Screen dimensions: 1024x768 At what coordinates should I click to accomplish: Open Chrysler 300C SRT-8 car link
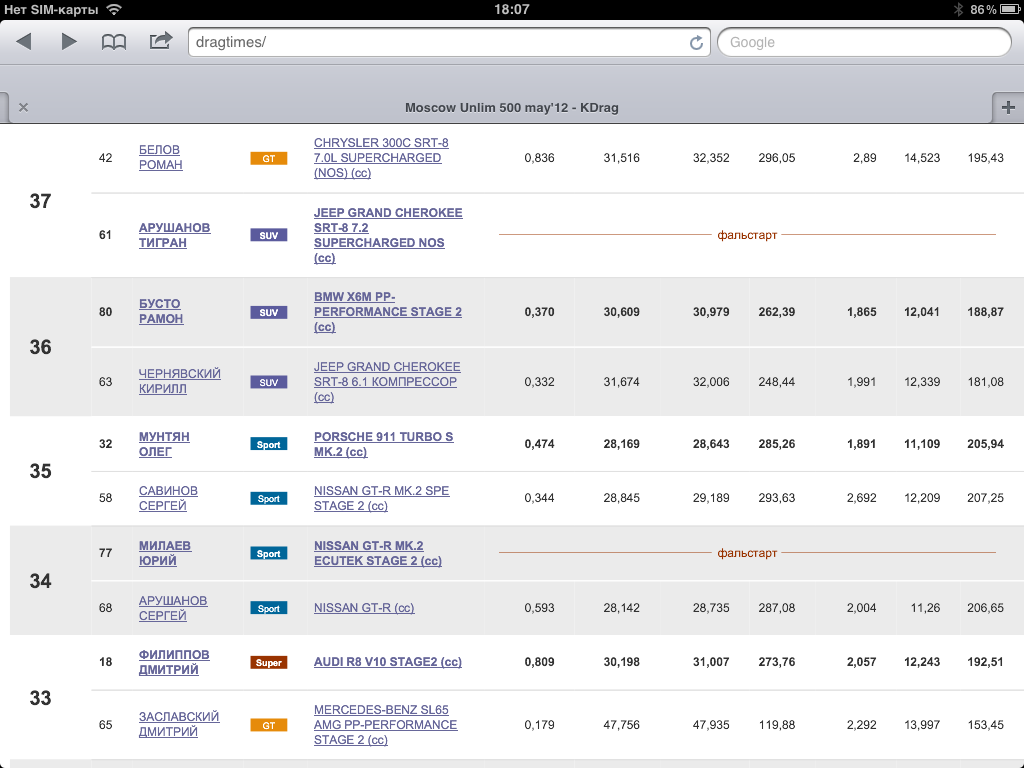click(x=381, y=157)
